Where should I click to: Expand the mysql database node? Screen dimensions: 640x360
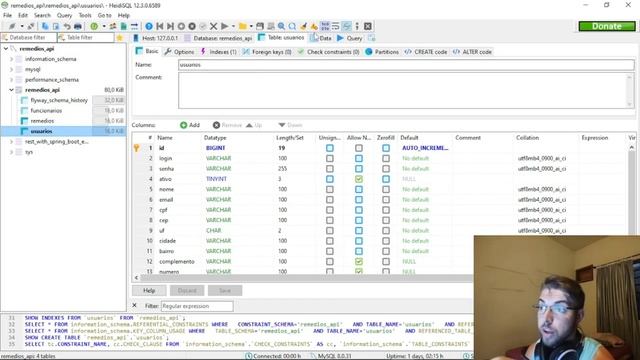[x=11, y=69]
